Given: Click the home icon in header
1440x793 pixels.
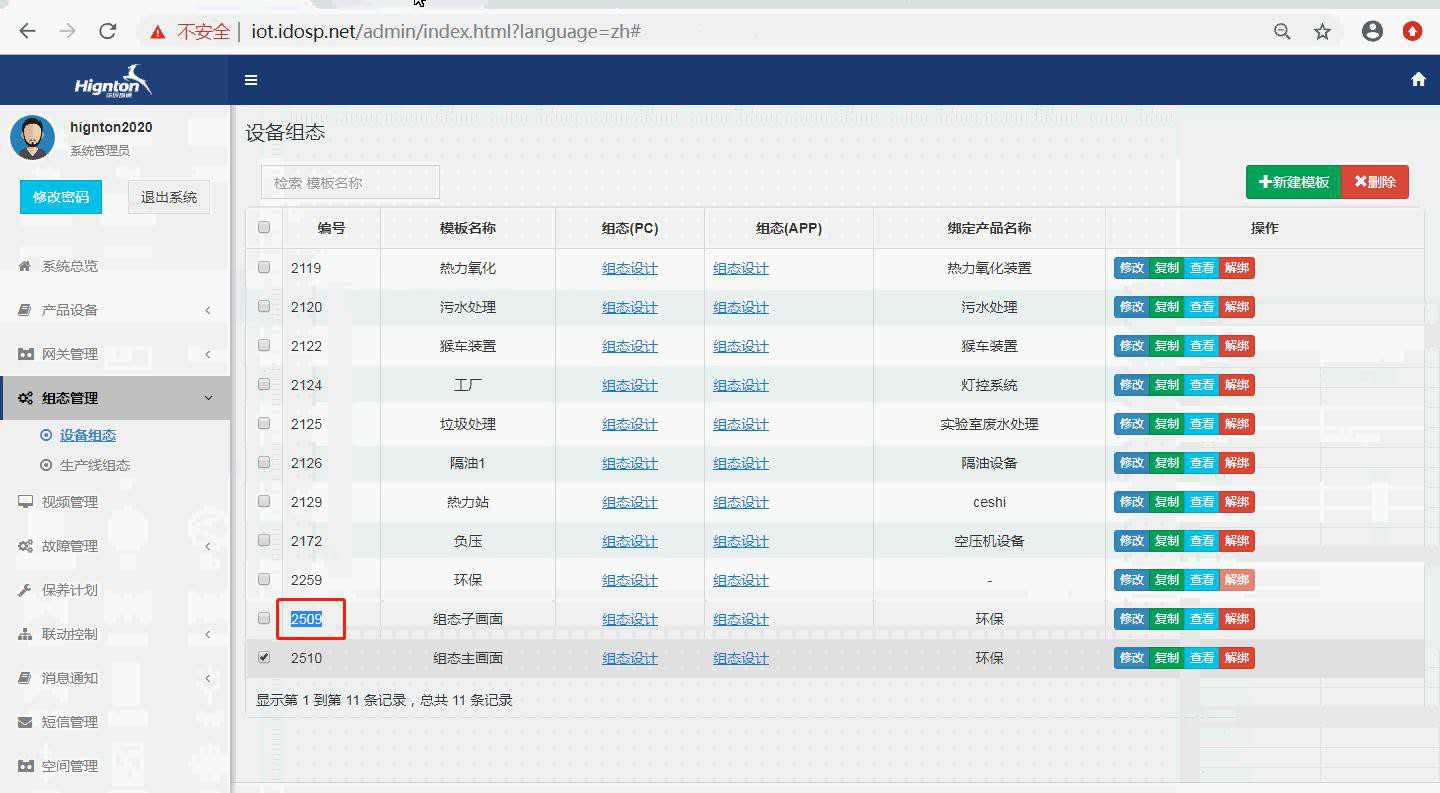Looking at the screenshot, I should tap(1418, 80).
